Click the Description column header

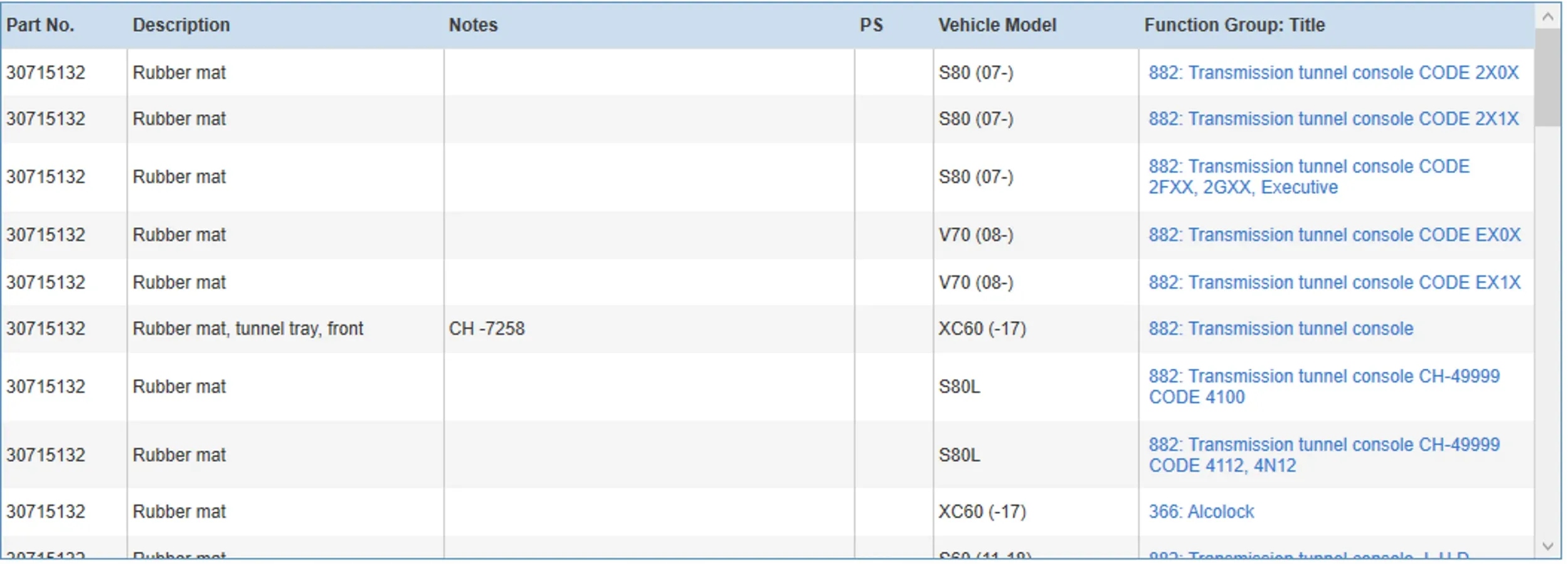point(181,25)
